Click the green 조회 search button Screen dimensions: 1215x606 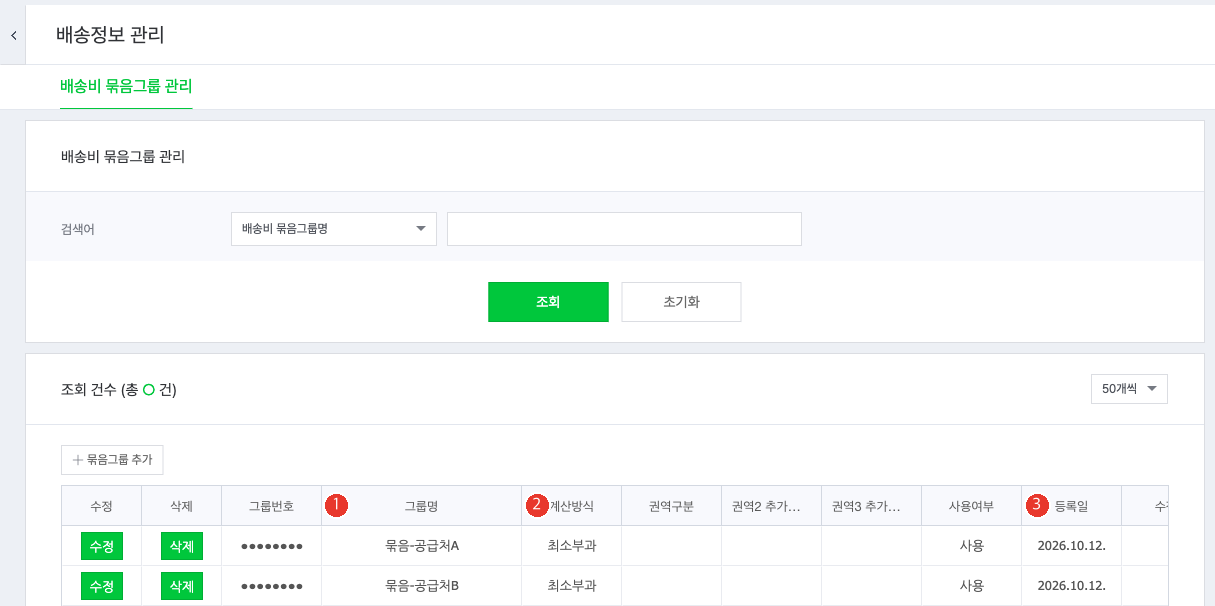[548, 302]
